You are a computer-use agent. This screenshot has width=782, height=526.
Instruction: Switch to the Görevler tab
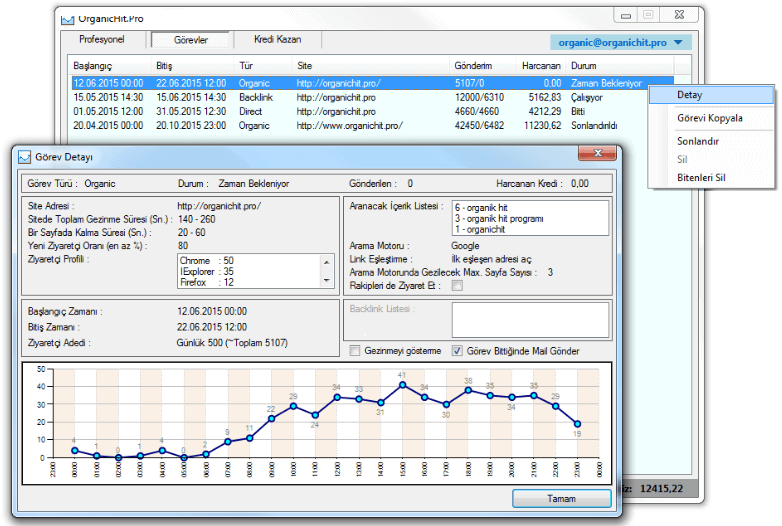point(191,40)
